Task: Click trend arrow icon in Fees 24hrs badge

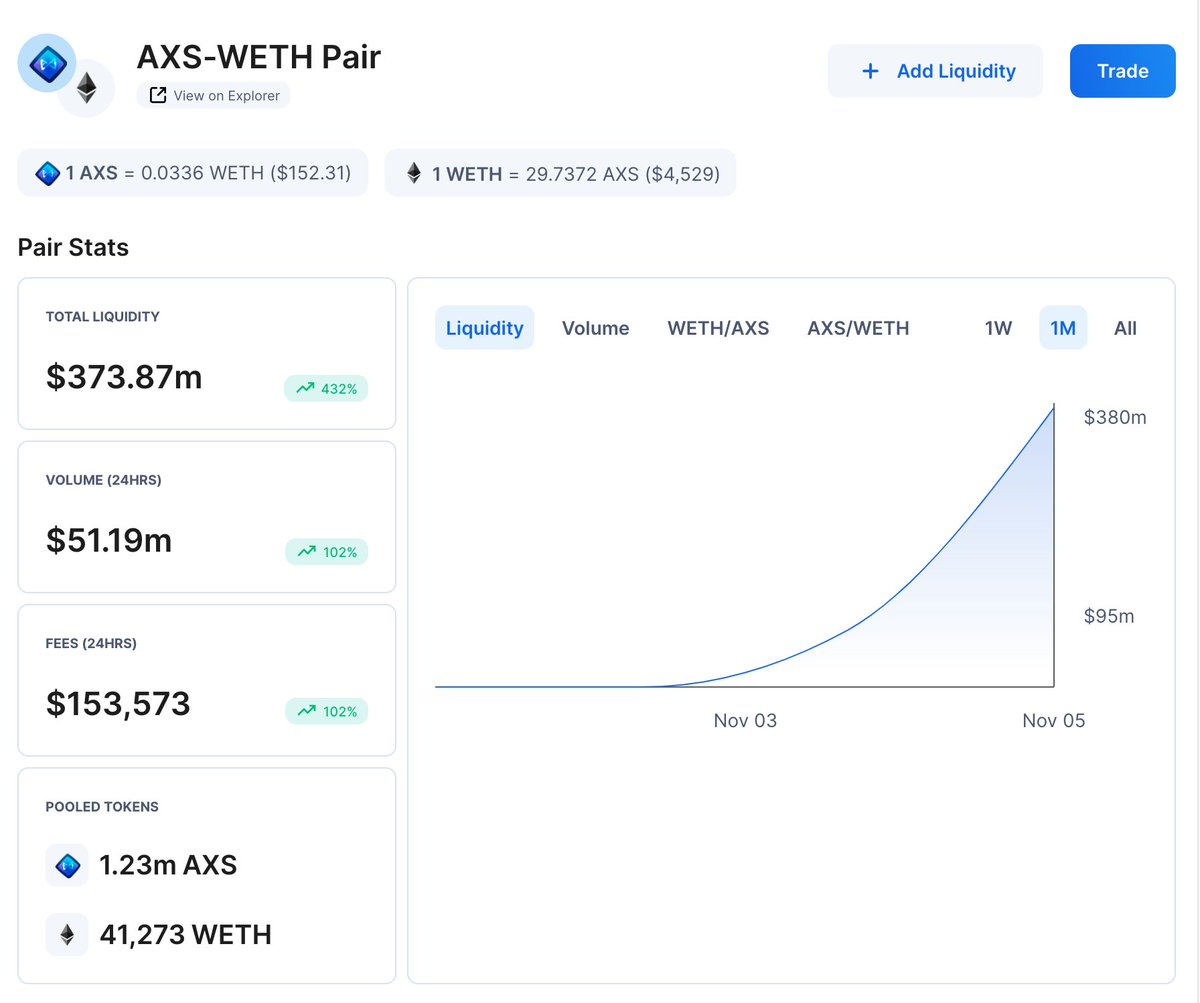Action: (x=305, y=711)
